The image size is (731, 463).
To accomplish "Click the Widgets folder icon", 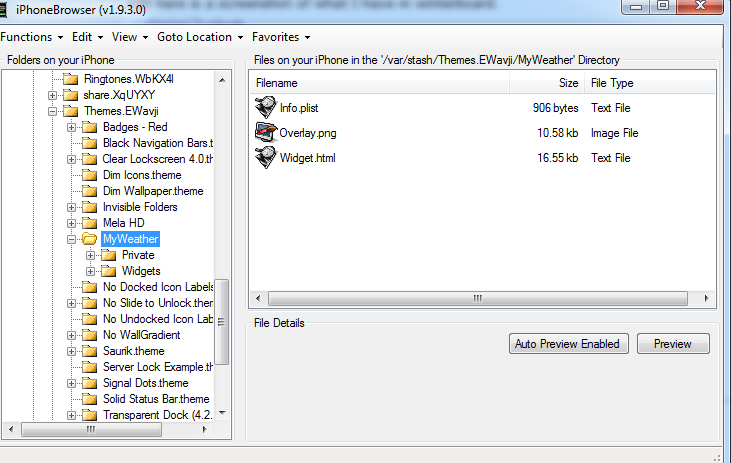I will [x=109, y=271].
